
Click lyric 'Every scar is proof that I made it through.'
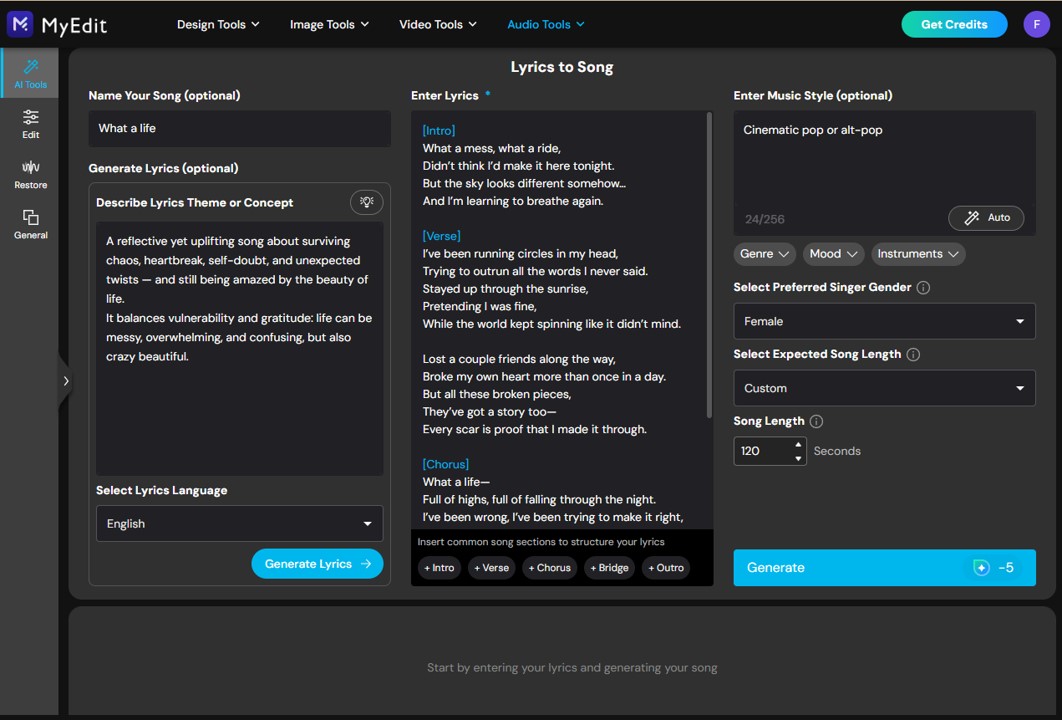534,429
